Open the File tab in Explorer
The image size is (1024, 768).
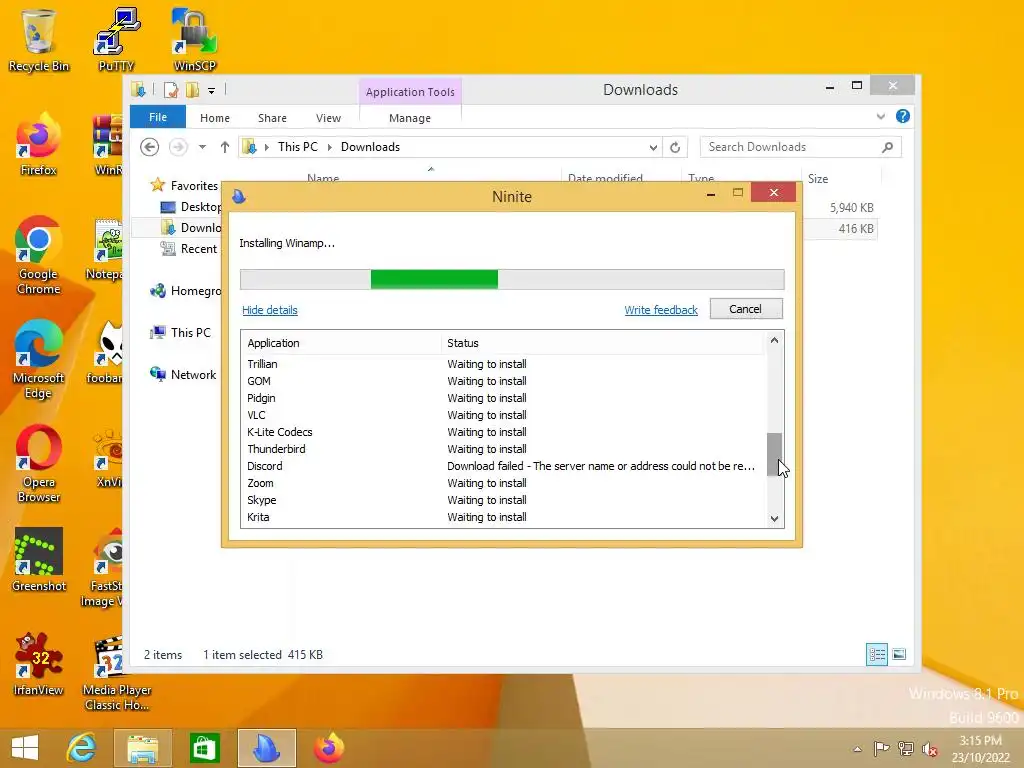(x=158, y=117)
